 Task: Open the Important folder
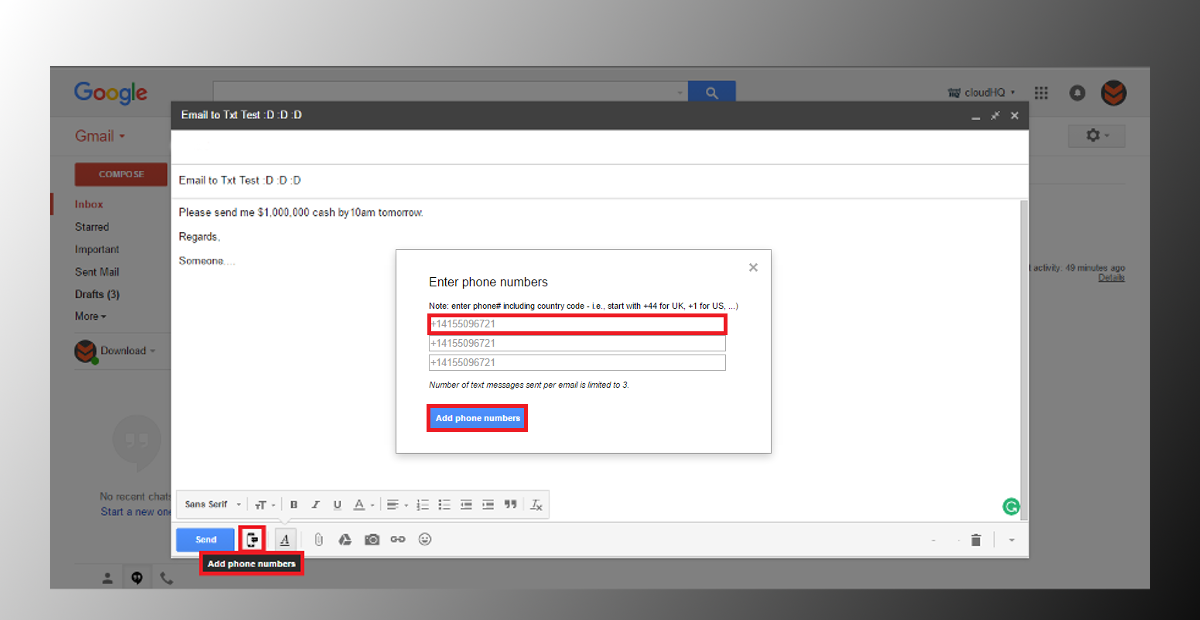click(97, 250)
